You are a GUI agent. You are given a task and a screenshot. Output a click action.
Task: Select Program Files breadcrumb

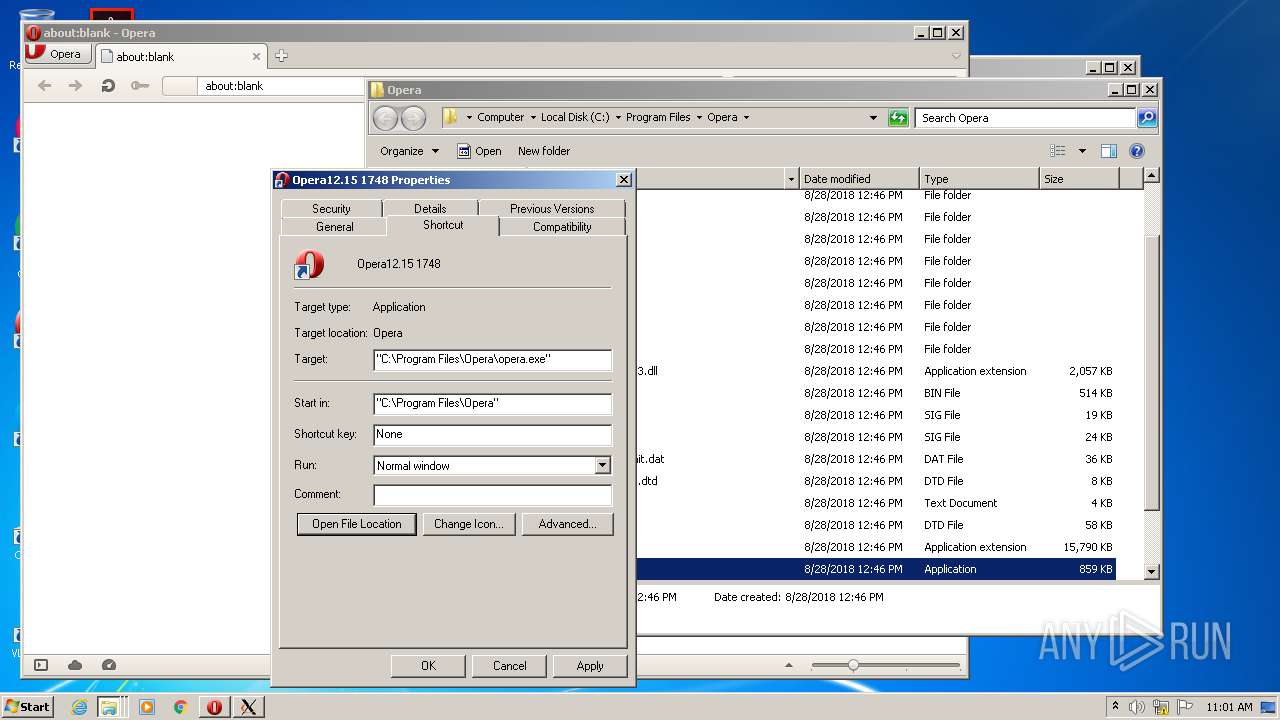tap(658, 117)
